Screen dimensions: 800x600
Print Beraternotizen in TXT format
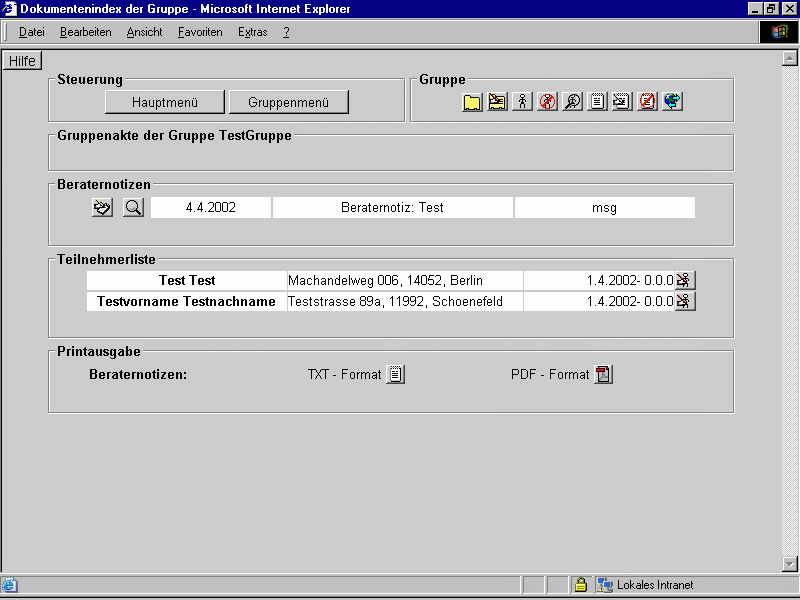click(x=396, y=375)
